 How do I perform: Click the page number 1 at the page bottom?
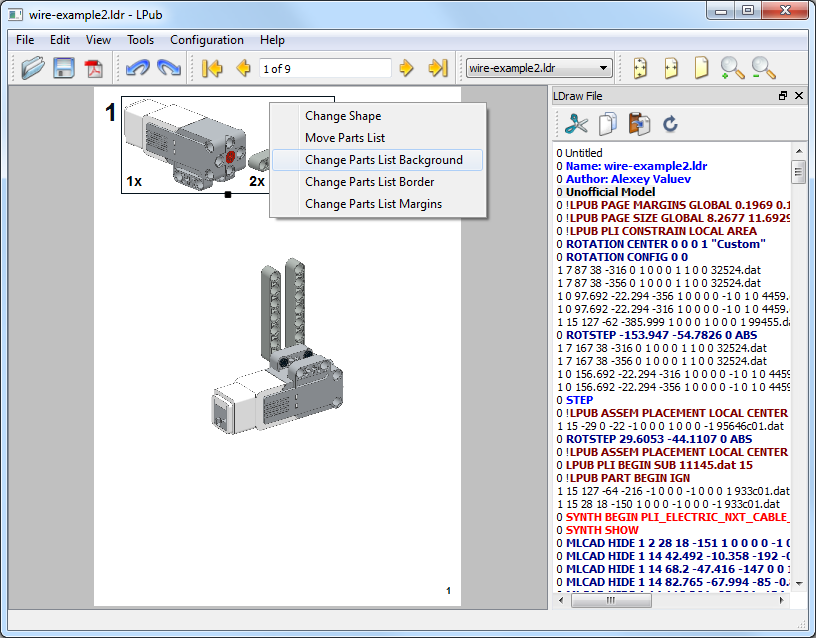(448, 591)
